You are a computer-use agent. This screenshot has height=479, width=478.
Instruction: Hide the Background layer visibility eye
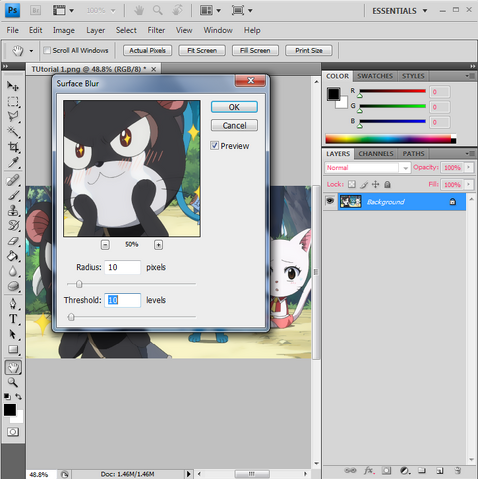click(330, 201)
